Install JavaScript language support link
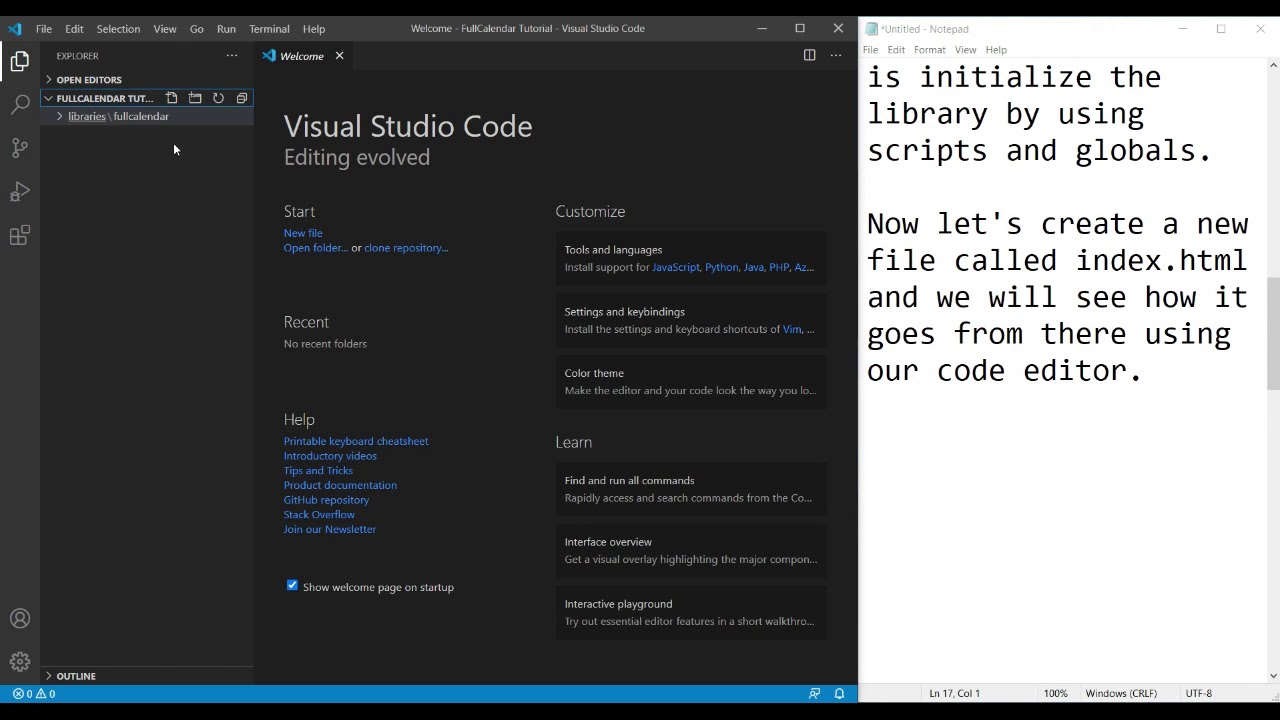This screenshot has width=1280, height=720. coord(676,267)
